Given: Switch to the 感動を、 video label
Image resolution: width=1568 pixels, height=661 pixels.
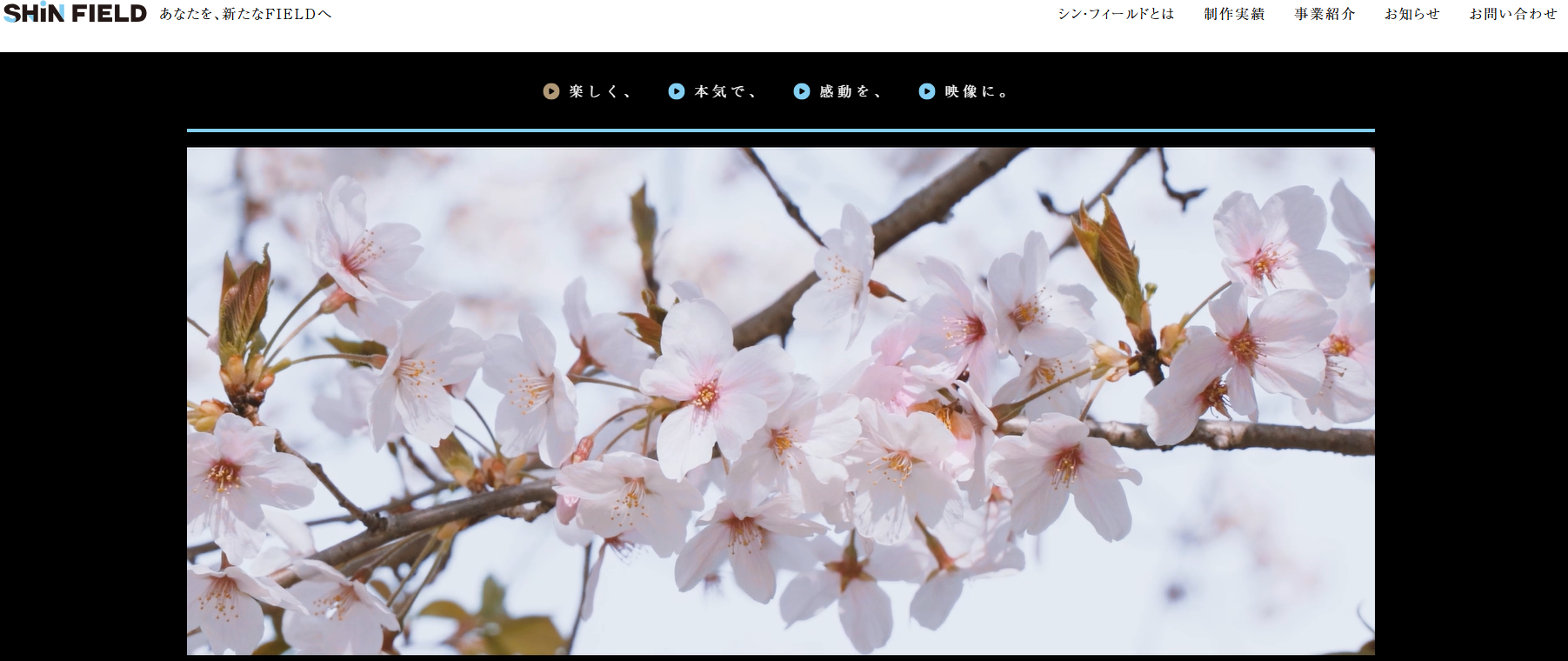Looking at the screenshot, I should click(851, 91).
